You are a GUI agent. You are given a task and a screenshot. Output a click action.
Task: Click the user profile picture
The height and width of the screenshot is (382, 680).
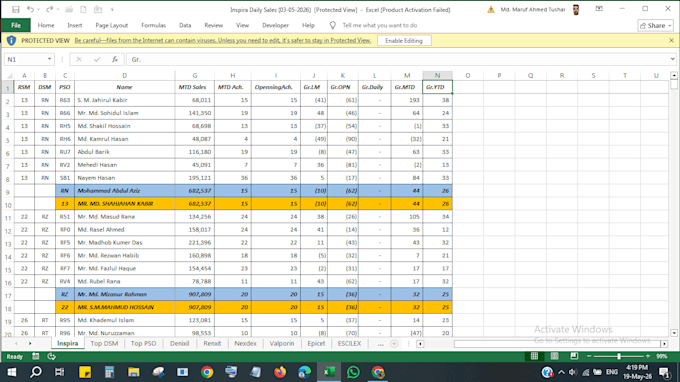coord(576,10)
